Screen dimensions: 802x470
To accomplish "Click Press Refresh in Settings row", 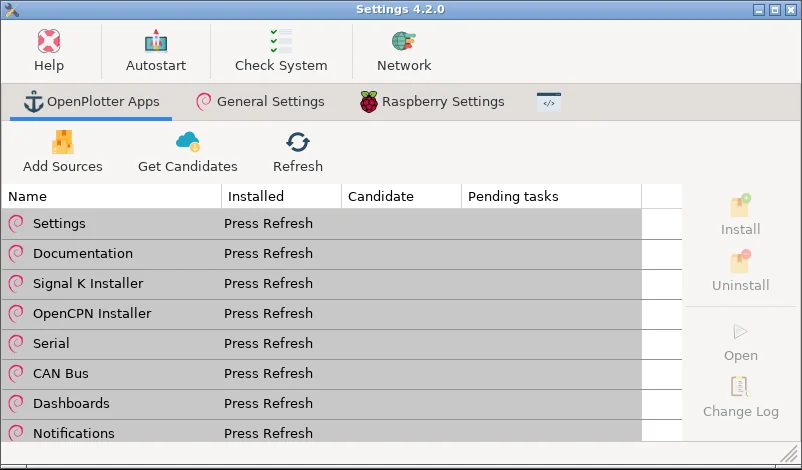I will (268, 223).
